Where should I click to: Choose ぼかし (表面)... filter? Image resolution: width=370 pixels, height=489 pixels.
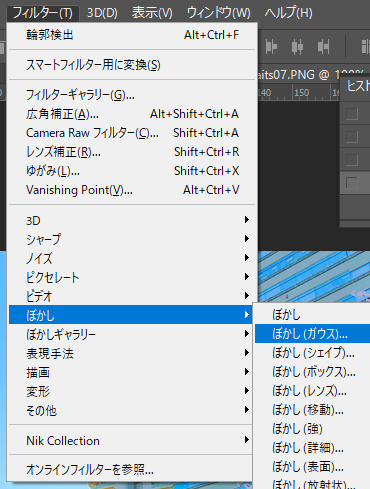pos(312,466)
